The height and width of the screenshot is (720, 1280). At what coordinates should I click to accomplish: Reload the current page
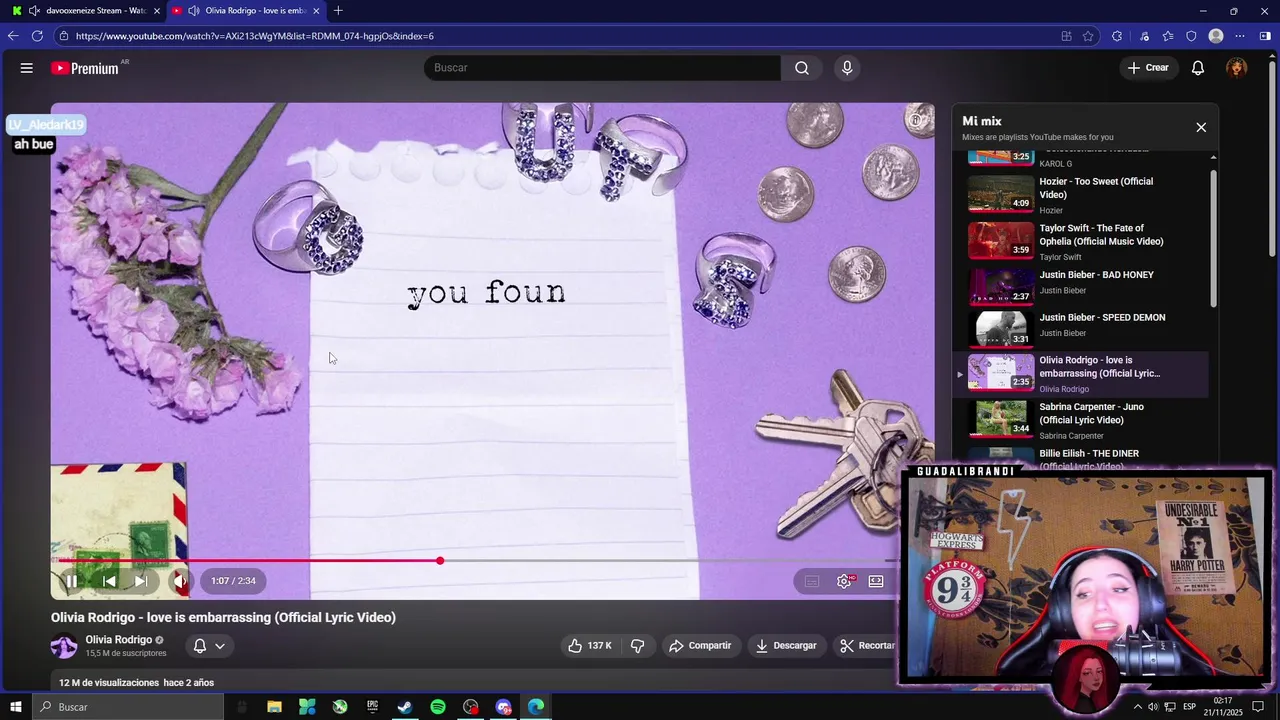point(37,36)
